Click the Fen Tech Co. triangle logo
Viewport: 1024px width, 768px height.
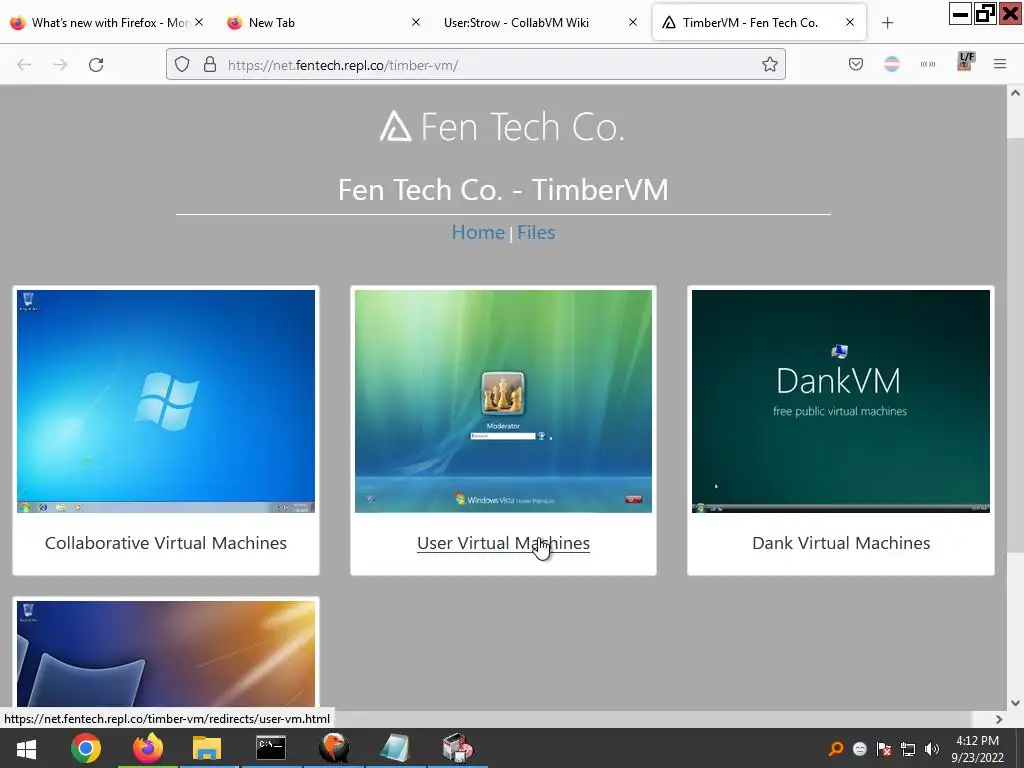pos(395,126)
